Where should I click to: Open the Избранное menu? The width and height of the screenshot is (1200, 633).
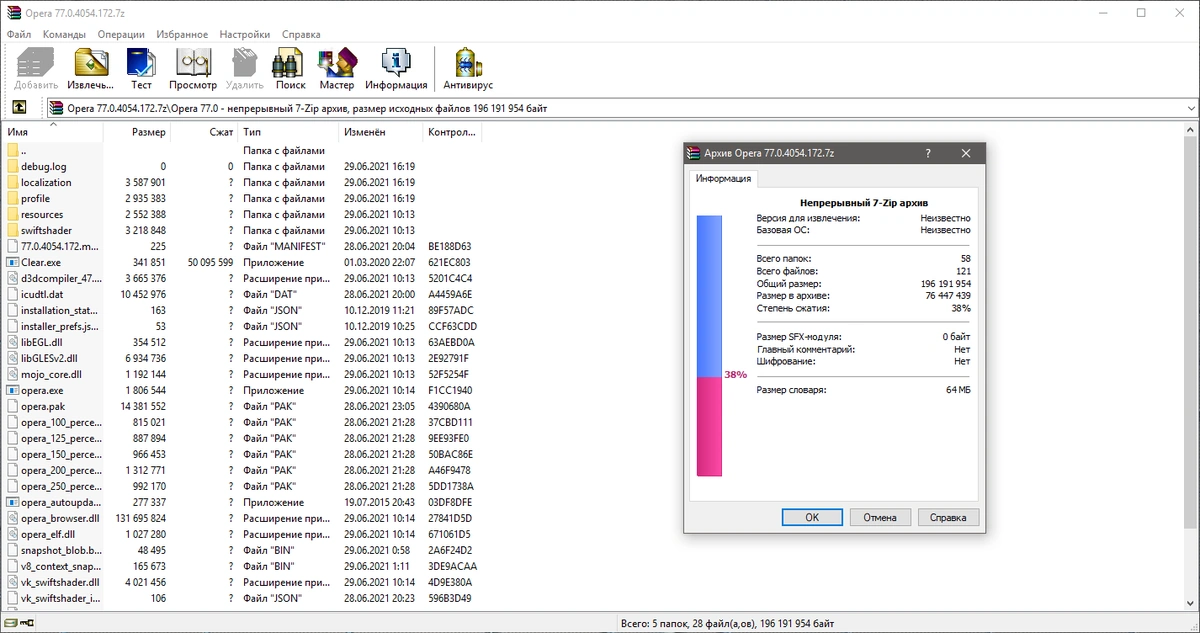pyautogui.click(x=183, y=34)
